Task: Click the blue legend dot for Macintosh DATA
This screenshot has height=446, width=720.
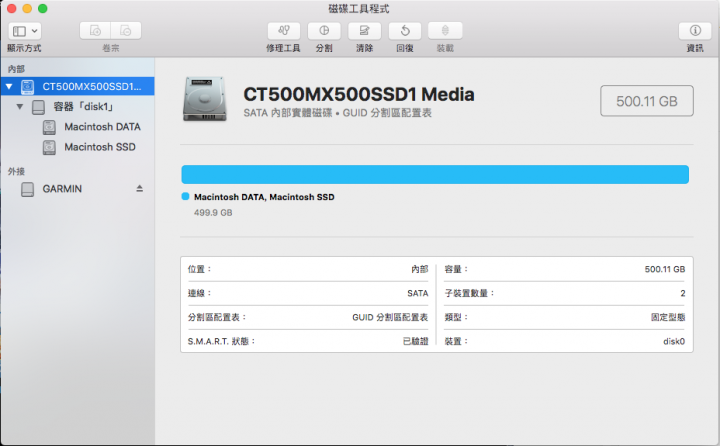Action: click(x=186, y=197)
